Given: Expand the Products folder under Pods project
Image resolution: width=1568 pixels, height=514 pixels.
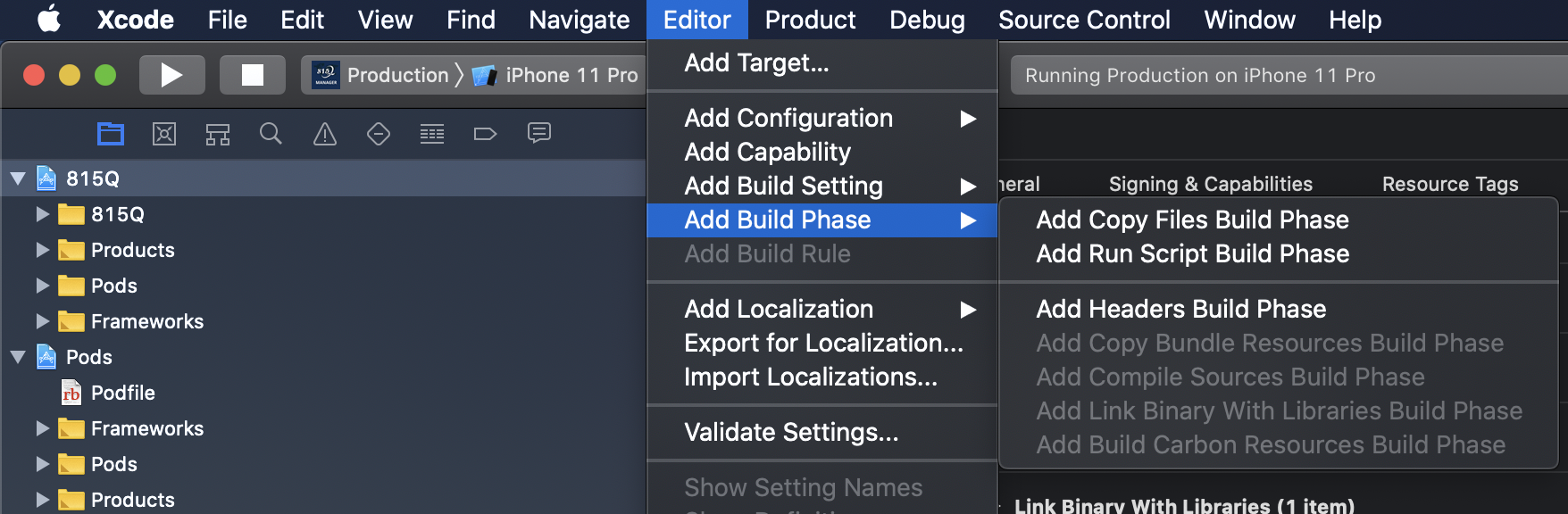Looking at the screenshot, I should click(42, 500).
